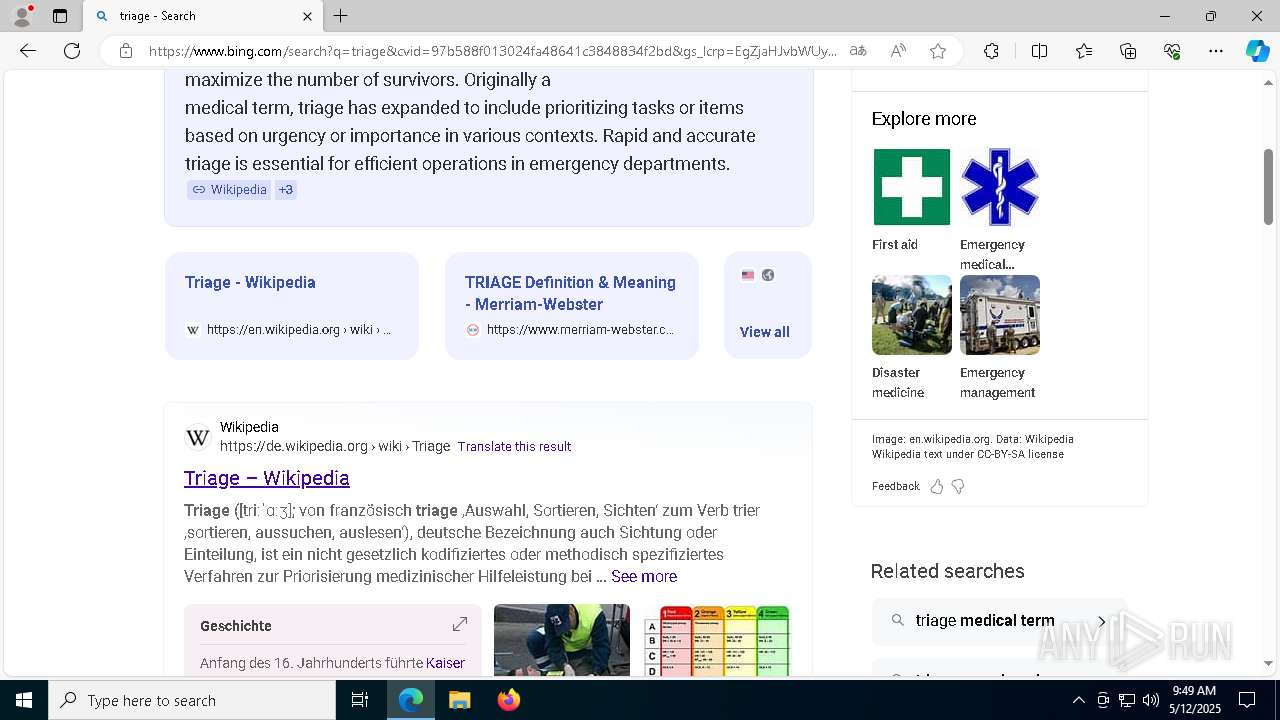
Task: Click 'Related searches' heading
Action: 947,571
